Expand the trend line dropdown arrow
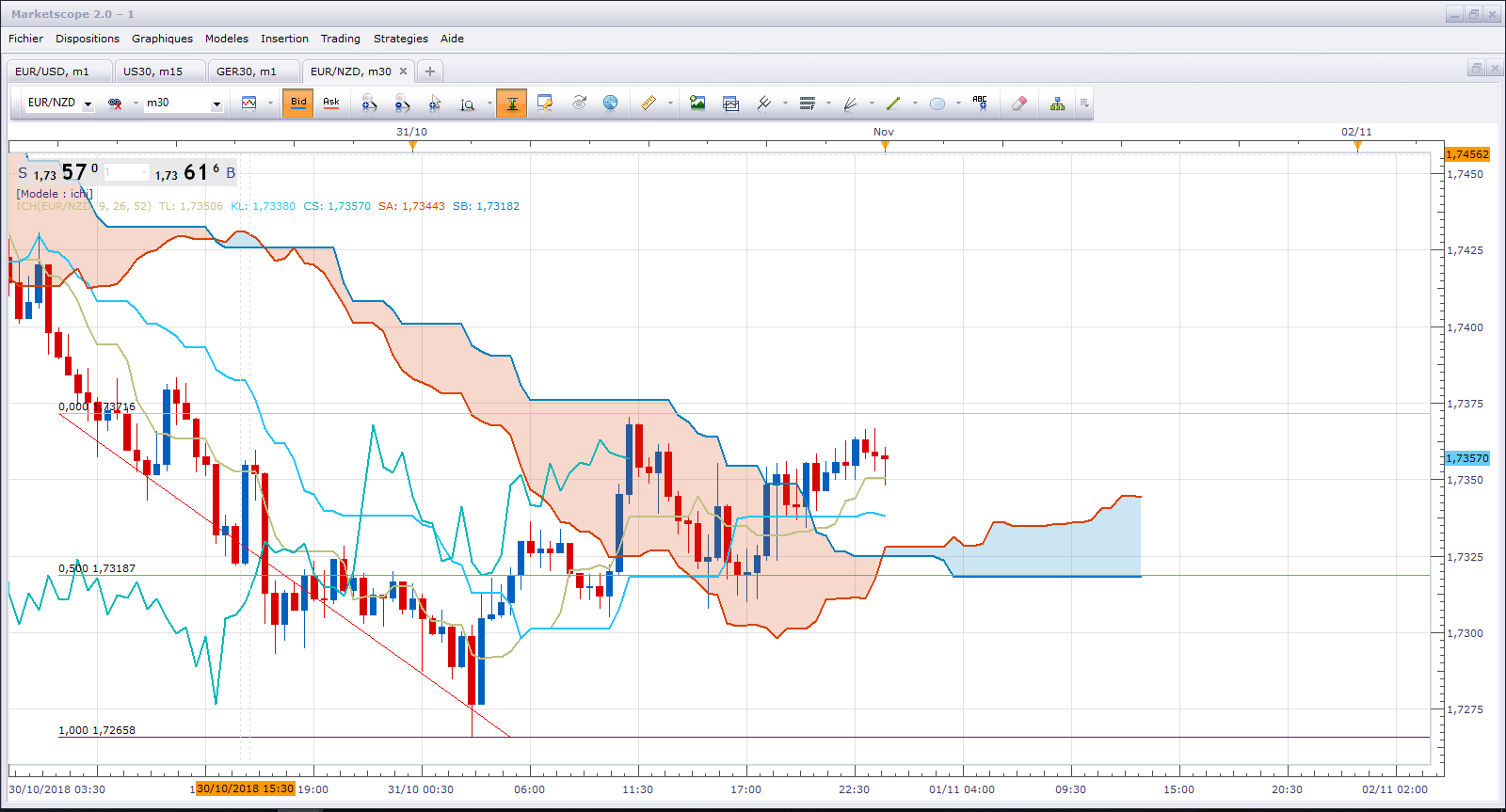 tap(915, 103)
